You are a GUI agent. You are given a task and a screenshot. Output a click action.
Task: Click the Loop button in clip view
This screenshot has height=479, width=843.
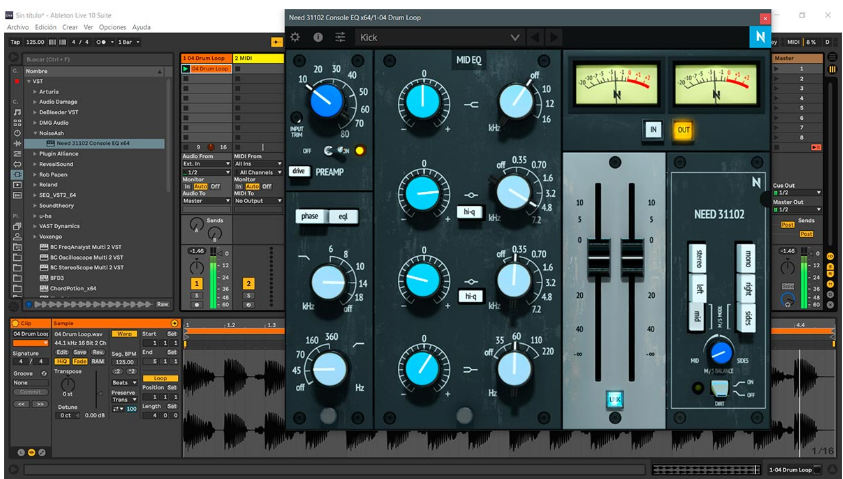pos(160,378)
